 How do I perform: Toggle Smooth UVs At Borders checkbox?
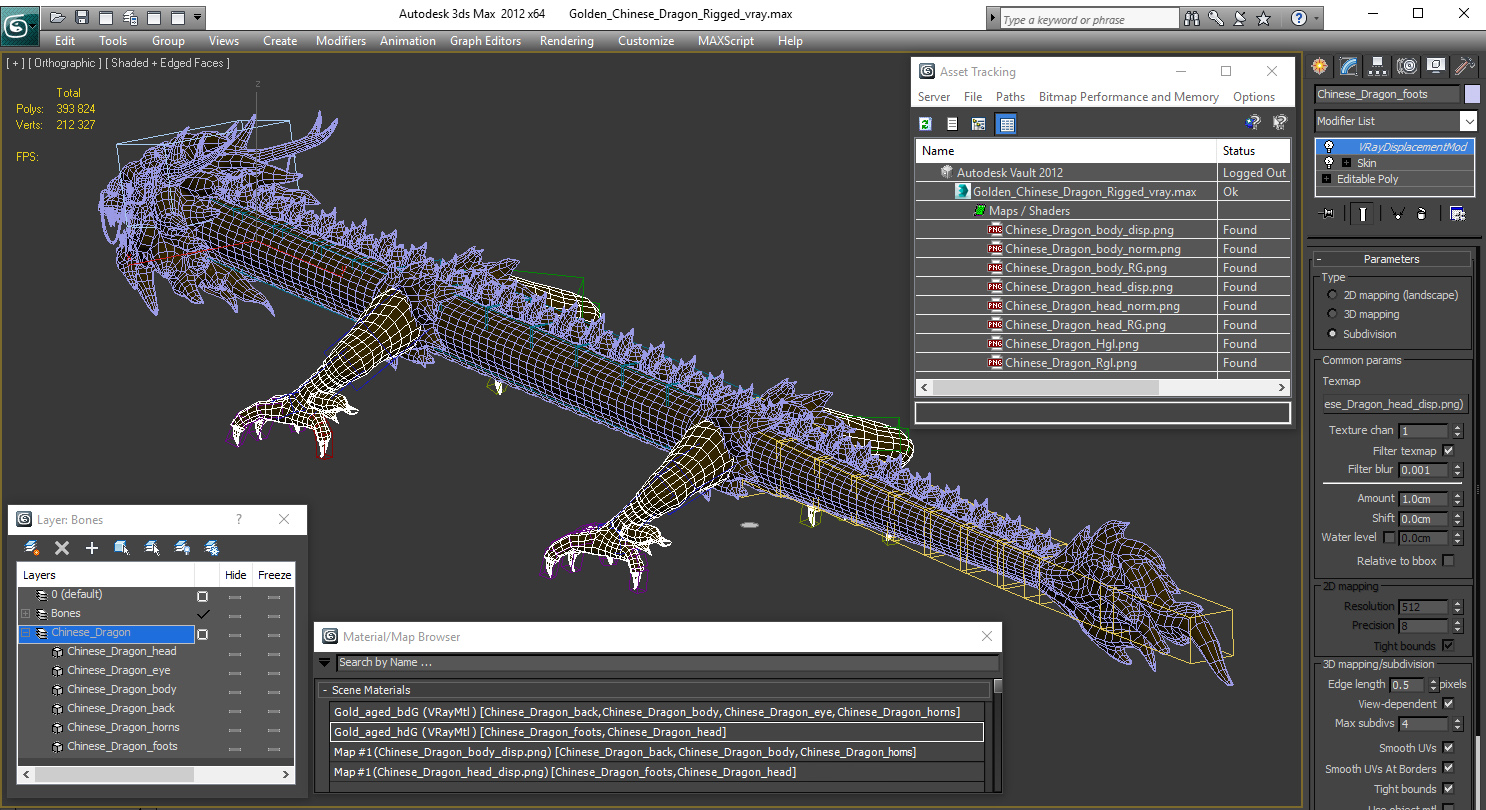1448,769
